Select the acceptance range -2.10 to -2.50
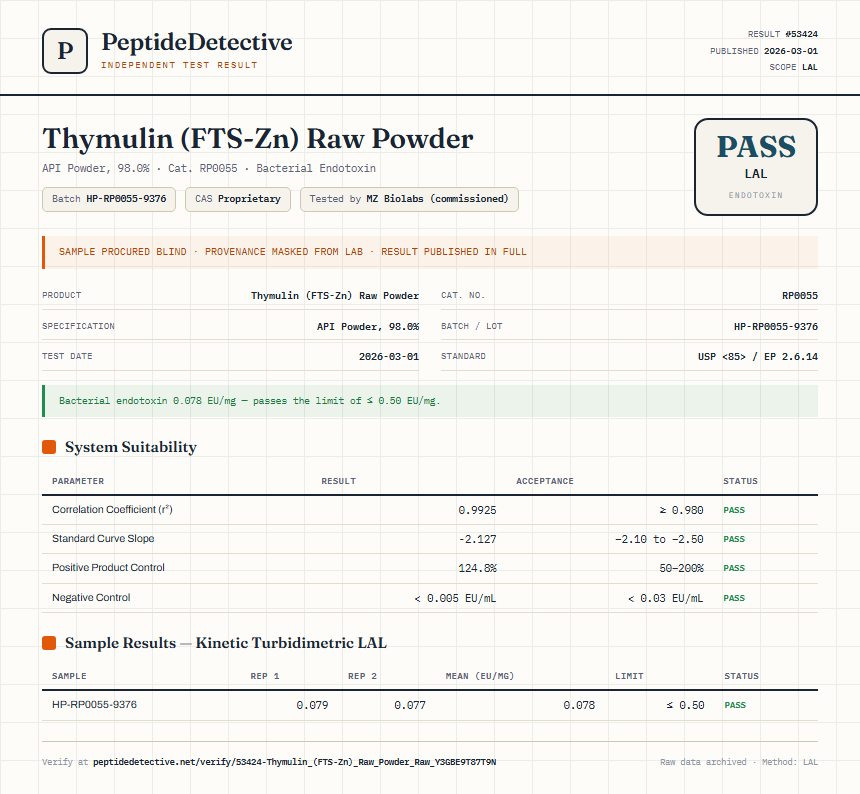The height and width of the screenshot is (794, 860). click(x=659, y=539)
